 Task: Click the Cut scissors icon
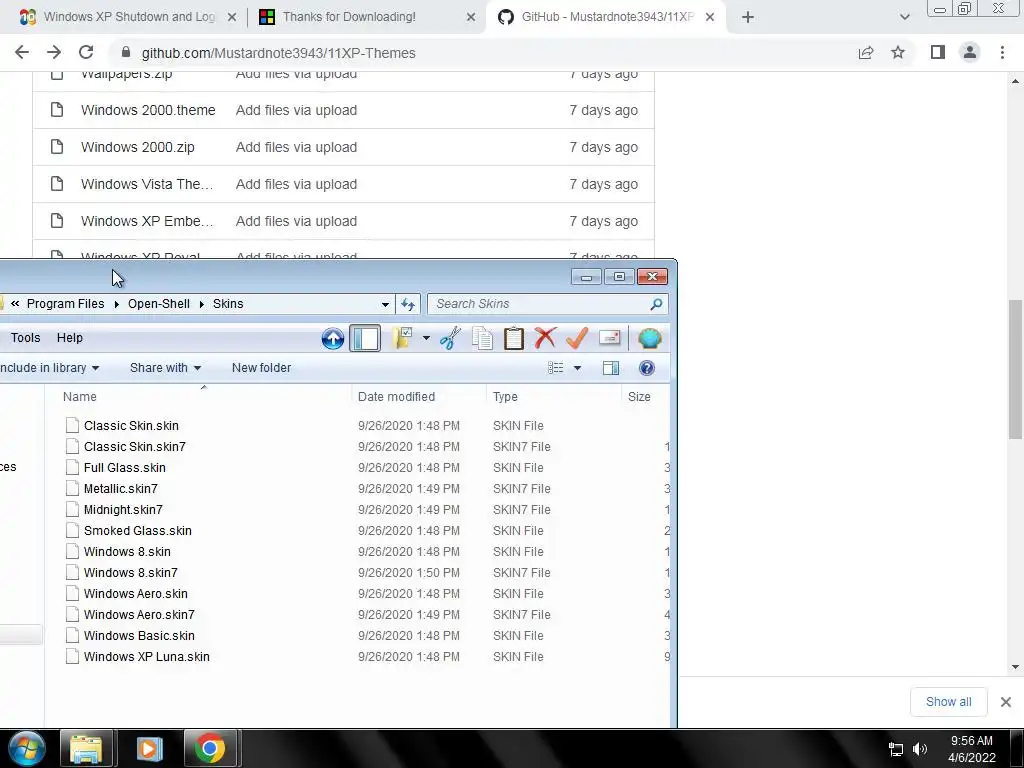pyautogui.click(x=450, y=338)
